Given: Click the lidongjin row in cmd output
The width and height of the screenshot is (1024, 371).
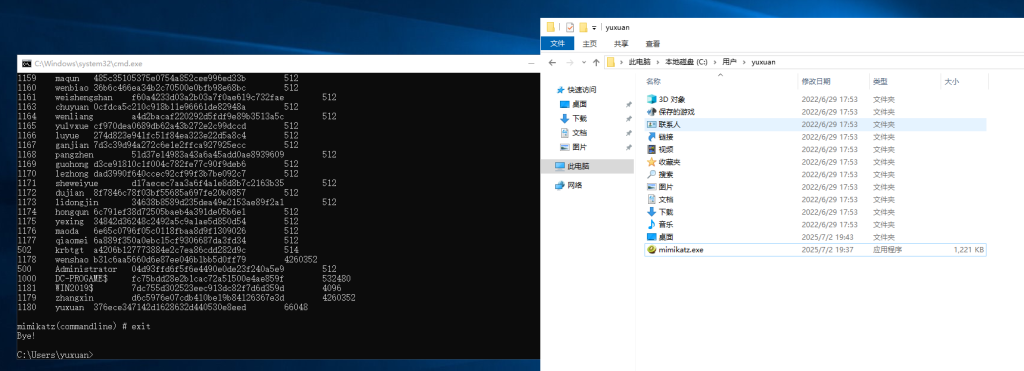Looking at the screenshot, I should [x=176, y=202].
